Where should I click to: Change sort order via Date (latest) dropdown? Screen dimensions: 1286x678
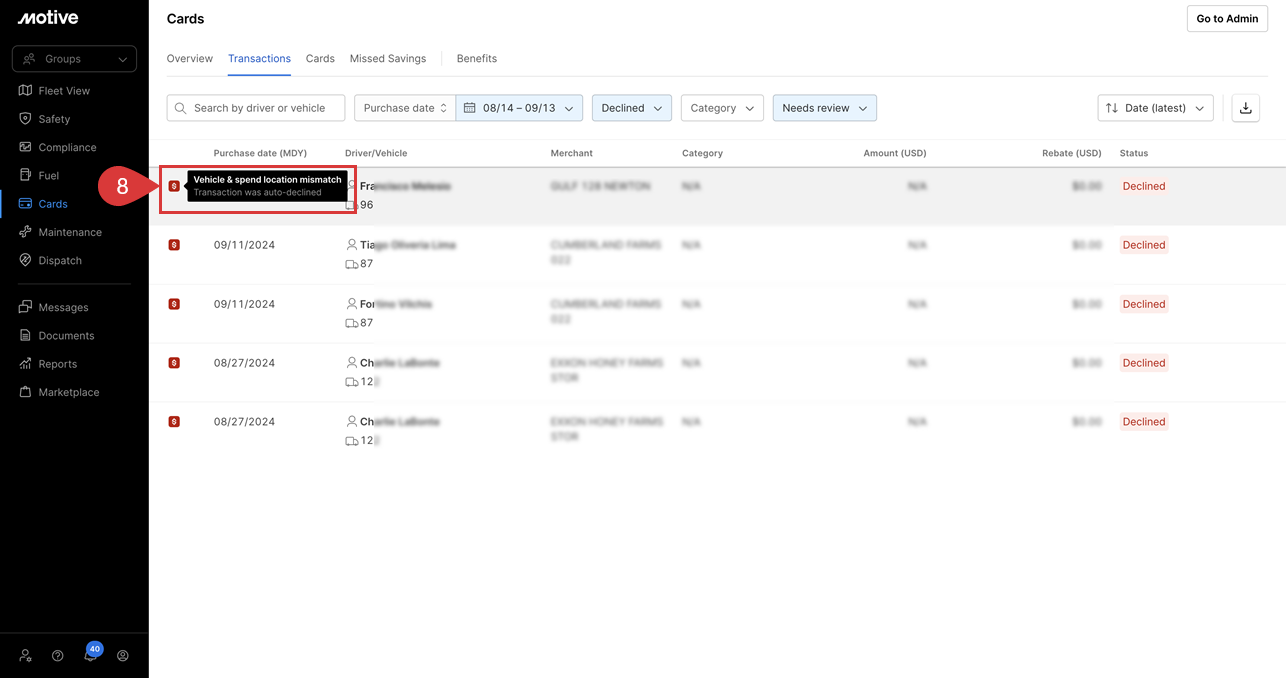[1156, 108]
